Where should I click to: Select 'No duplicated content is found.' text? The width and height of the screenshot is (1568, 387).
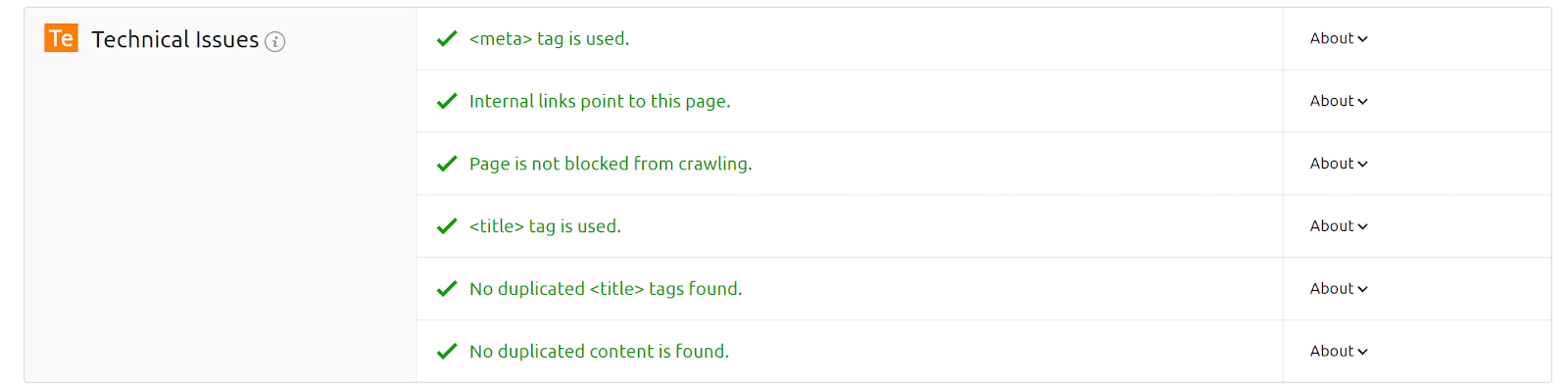tap(599, 352)
